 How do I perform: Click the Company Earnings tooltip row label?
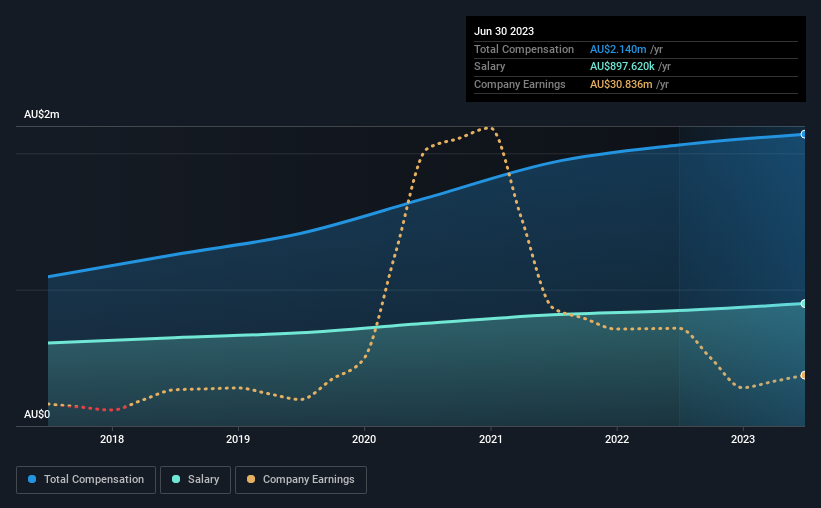coord(519,84)
